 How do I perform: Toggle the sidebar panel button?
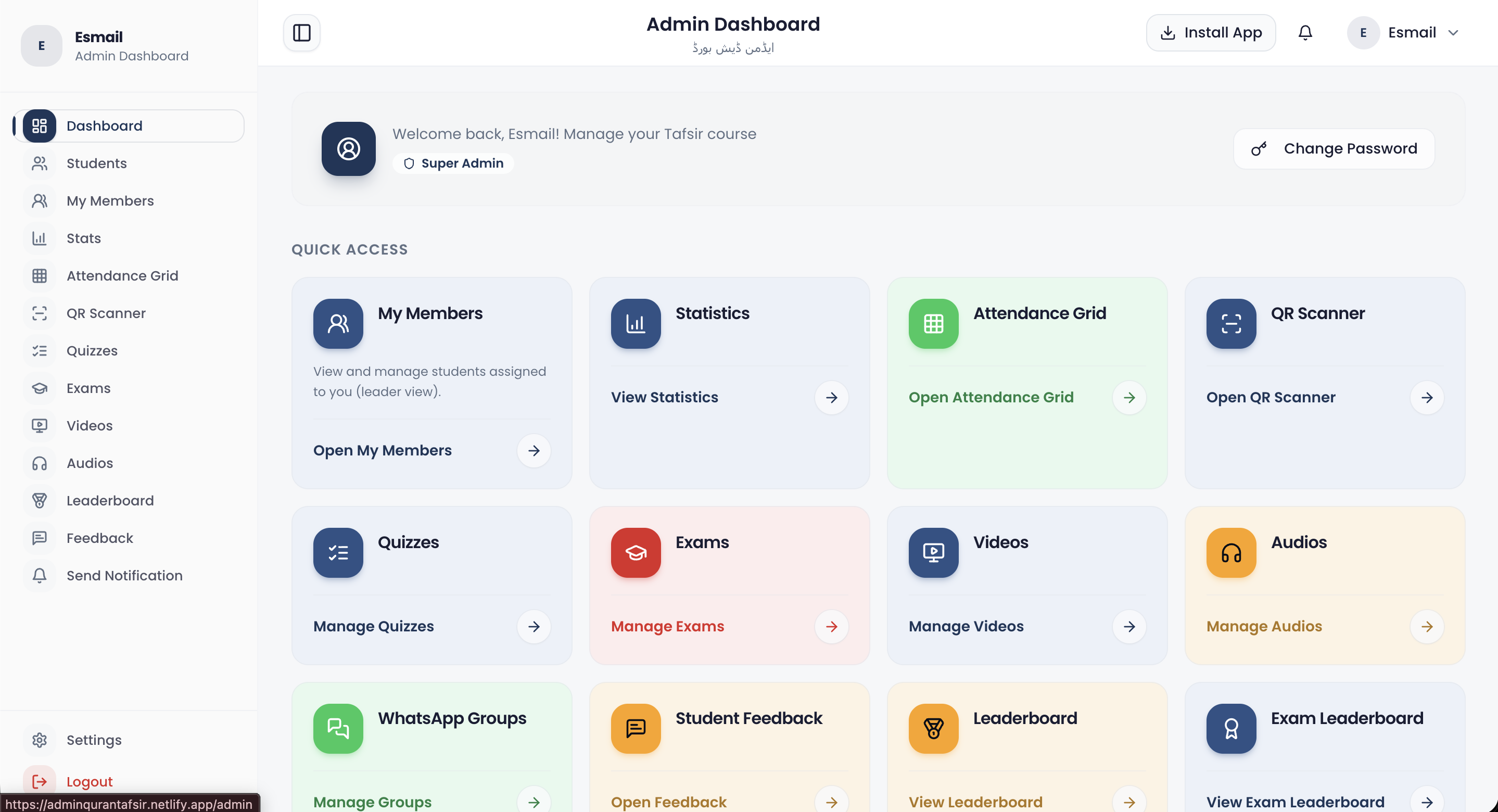[301, 33]
